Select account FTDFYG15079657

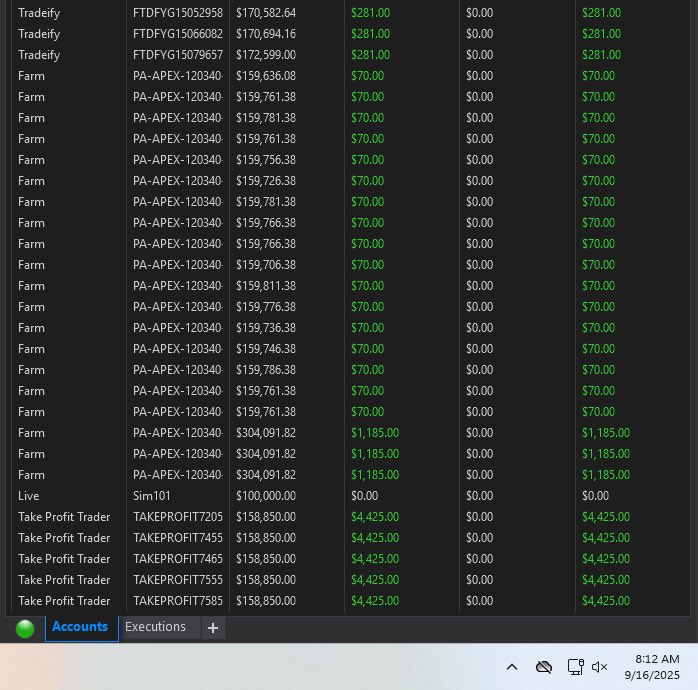pyautogui.click(x=178, y=55)
